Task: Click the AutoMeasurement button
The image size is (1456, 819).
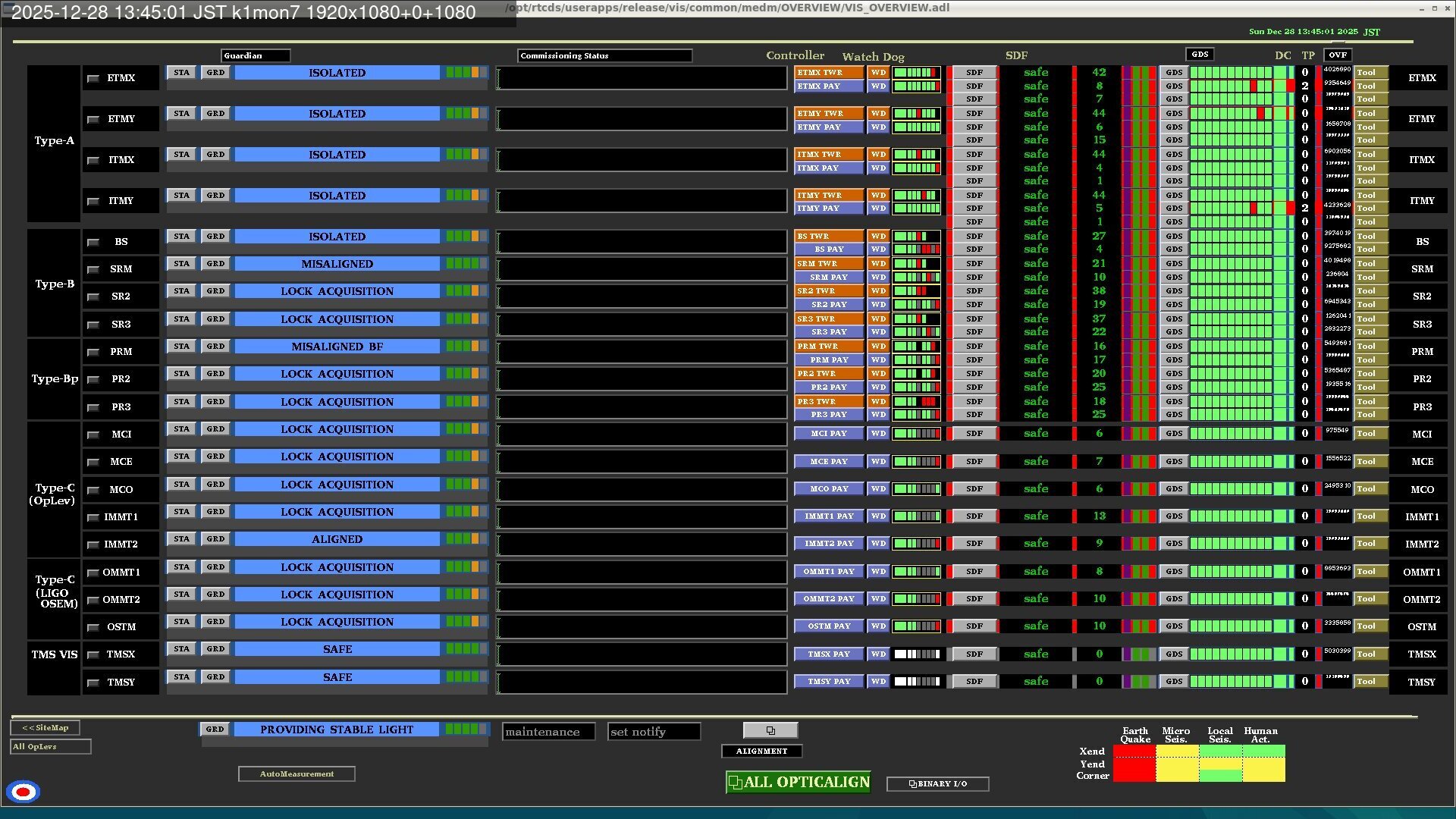Action: (x=297, y=774)
